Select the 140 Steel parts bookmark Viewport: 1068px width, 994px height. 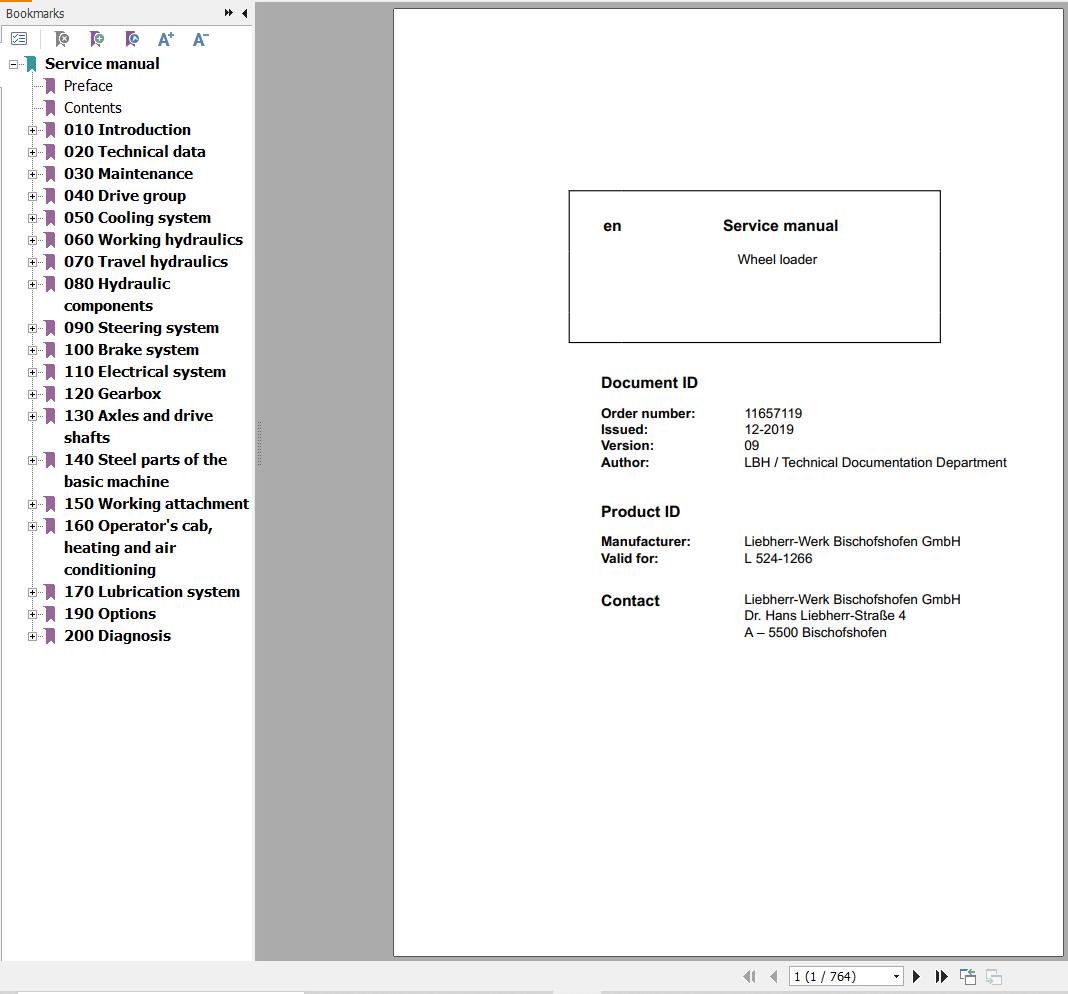coord(145,471)
